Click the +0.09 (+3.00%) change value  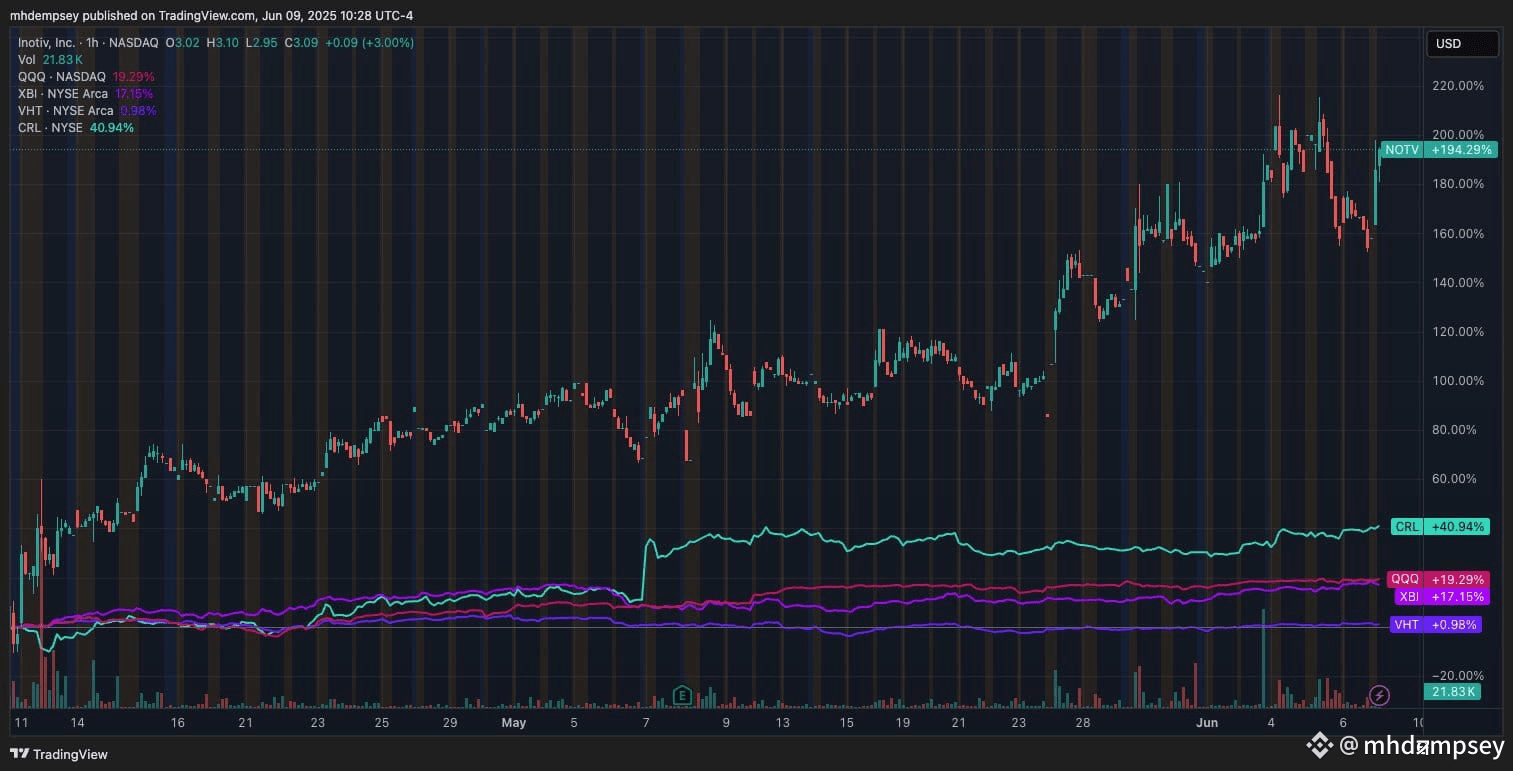click(x=370, y=43)
